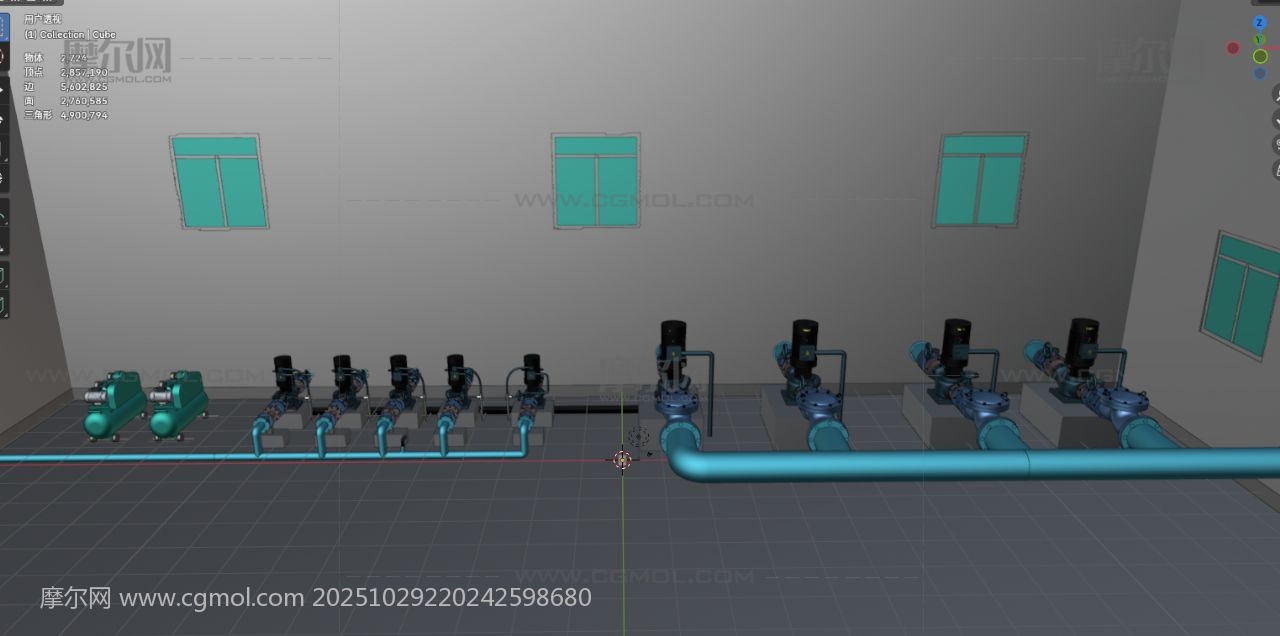Image resolution: width=1280 pixels, height=636 pixels.
Task: Click the red negative X gizmo circle
Action: [x=1233, y=48]
